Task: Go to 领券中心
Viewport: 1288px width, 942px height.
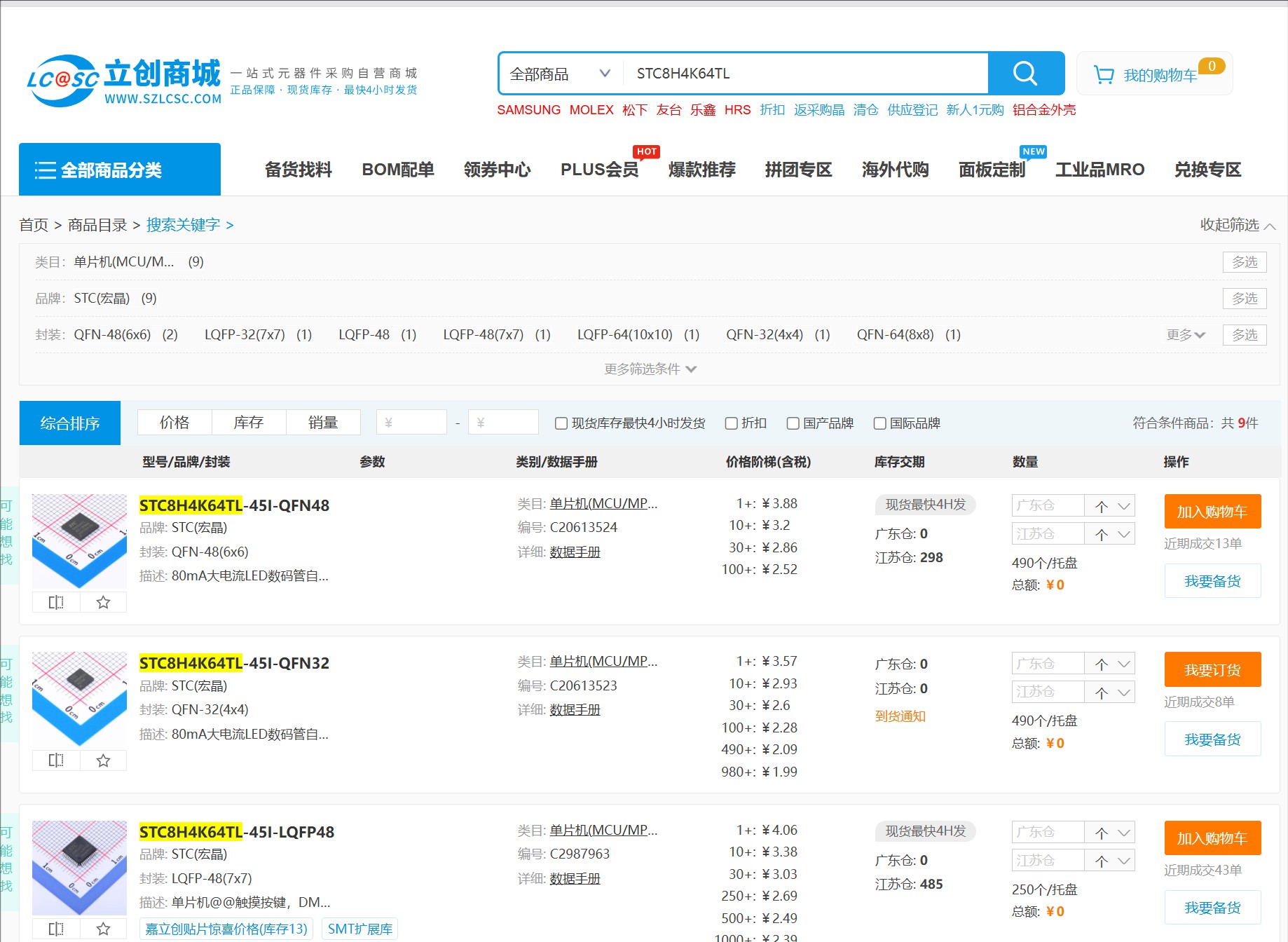Action: 498,170
